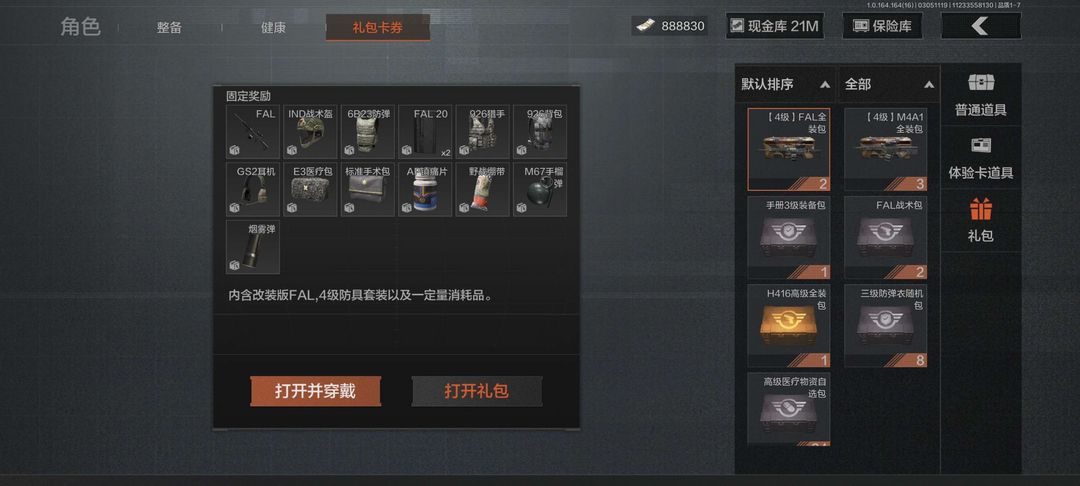The width and height of the screenshot is (1080, 486).
Task: Open the 普通道具 chest category
Action: click(x=981, y=95)
